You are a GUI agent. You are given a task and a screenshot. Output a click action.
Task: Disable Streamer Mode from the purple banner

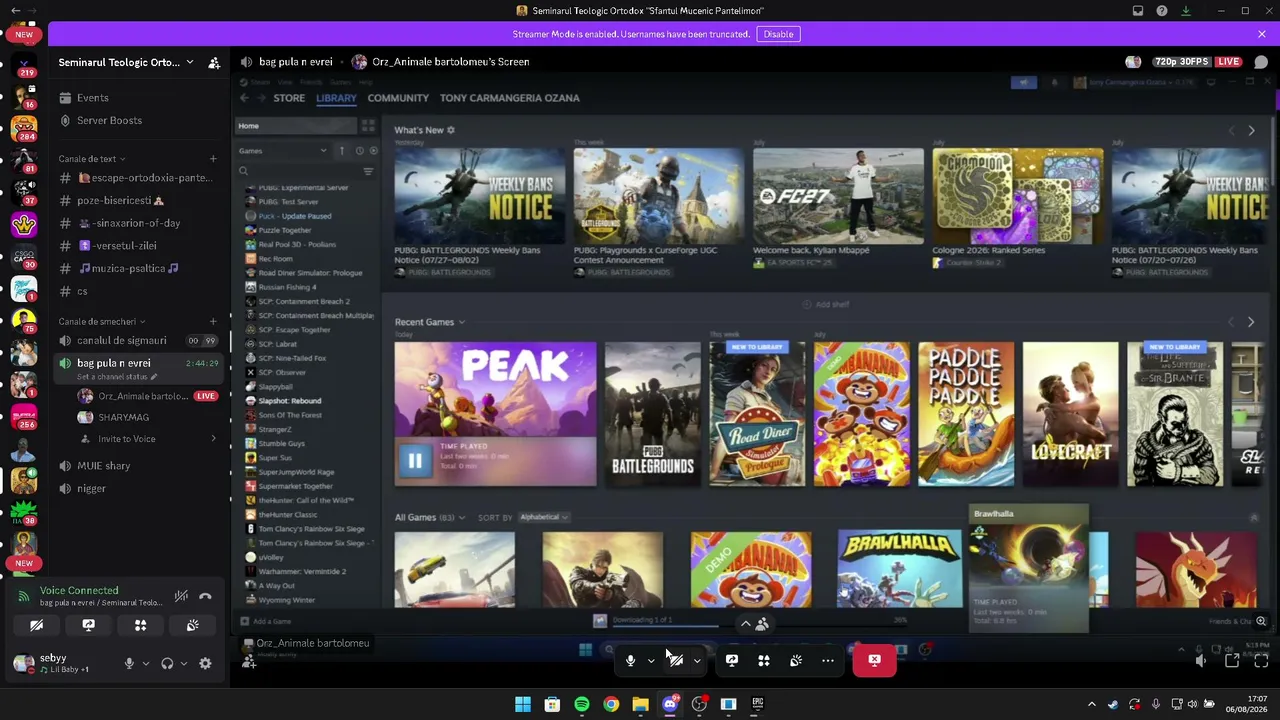(778, 34)
